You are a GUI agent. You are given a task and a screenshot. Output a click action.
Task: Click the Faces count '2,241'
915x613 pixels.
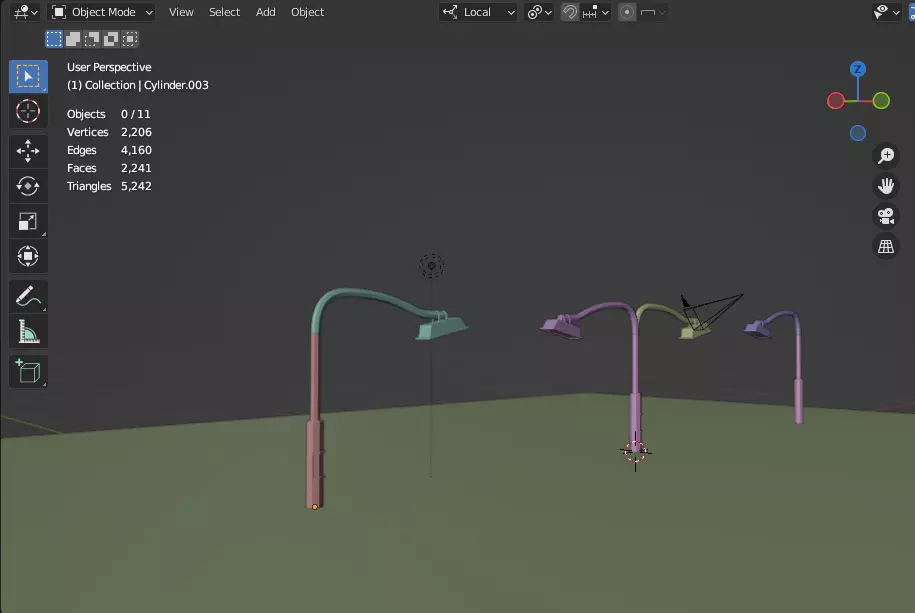[136, 168]
